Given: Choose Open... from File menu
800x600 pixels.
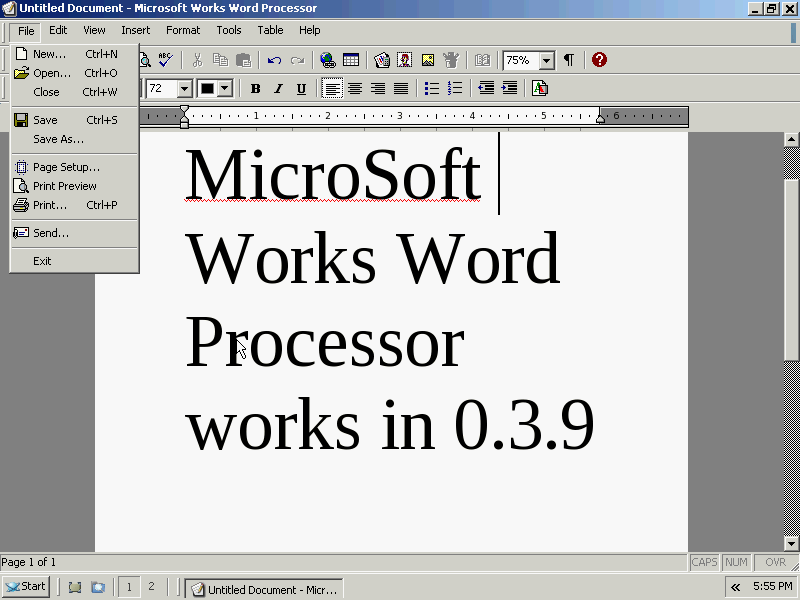Looking at the screenshot, I should pyautogui.click(x=74, y=73).
